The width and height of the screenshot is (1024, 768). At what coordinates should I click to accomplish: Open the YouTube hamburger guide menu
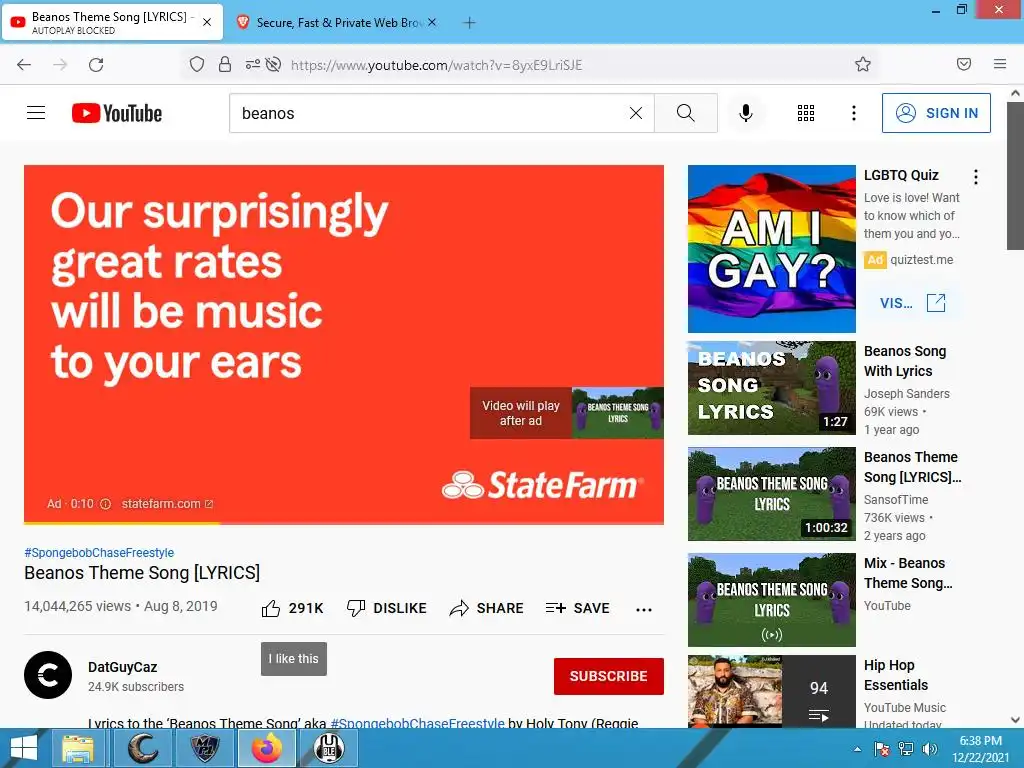[36, 113]
